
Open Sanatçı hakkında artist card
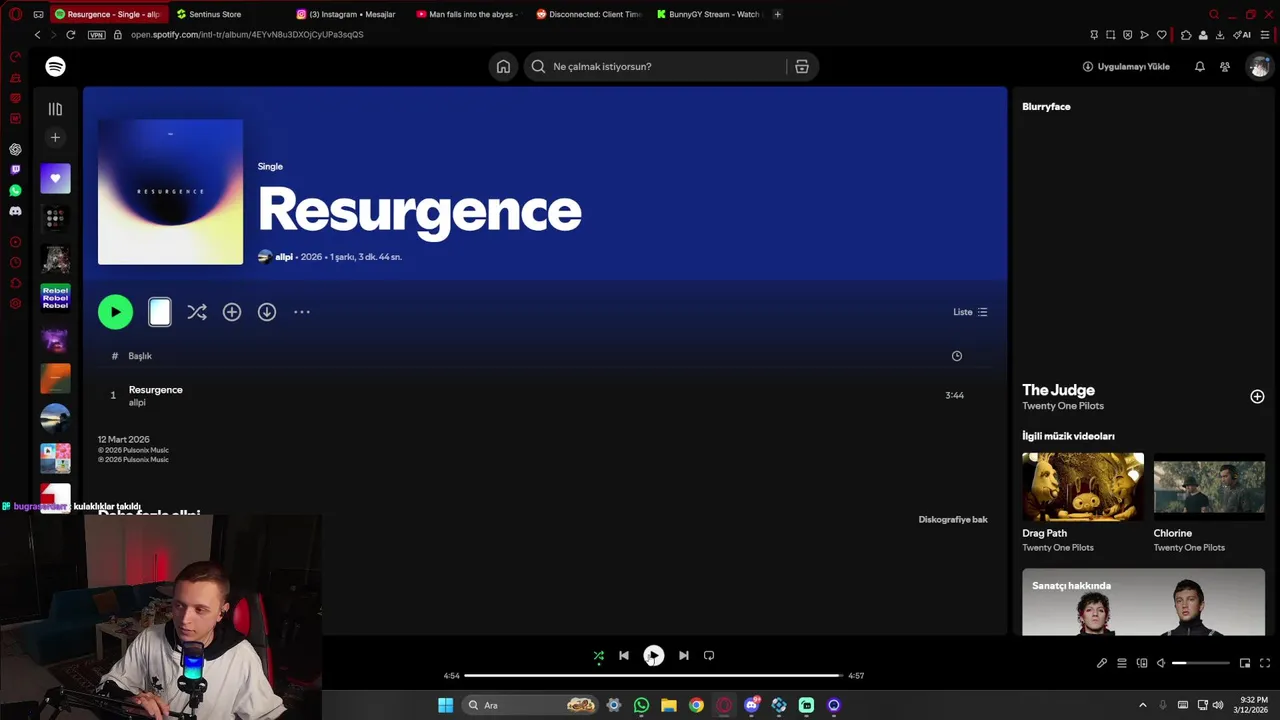tap(1143, 602)
